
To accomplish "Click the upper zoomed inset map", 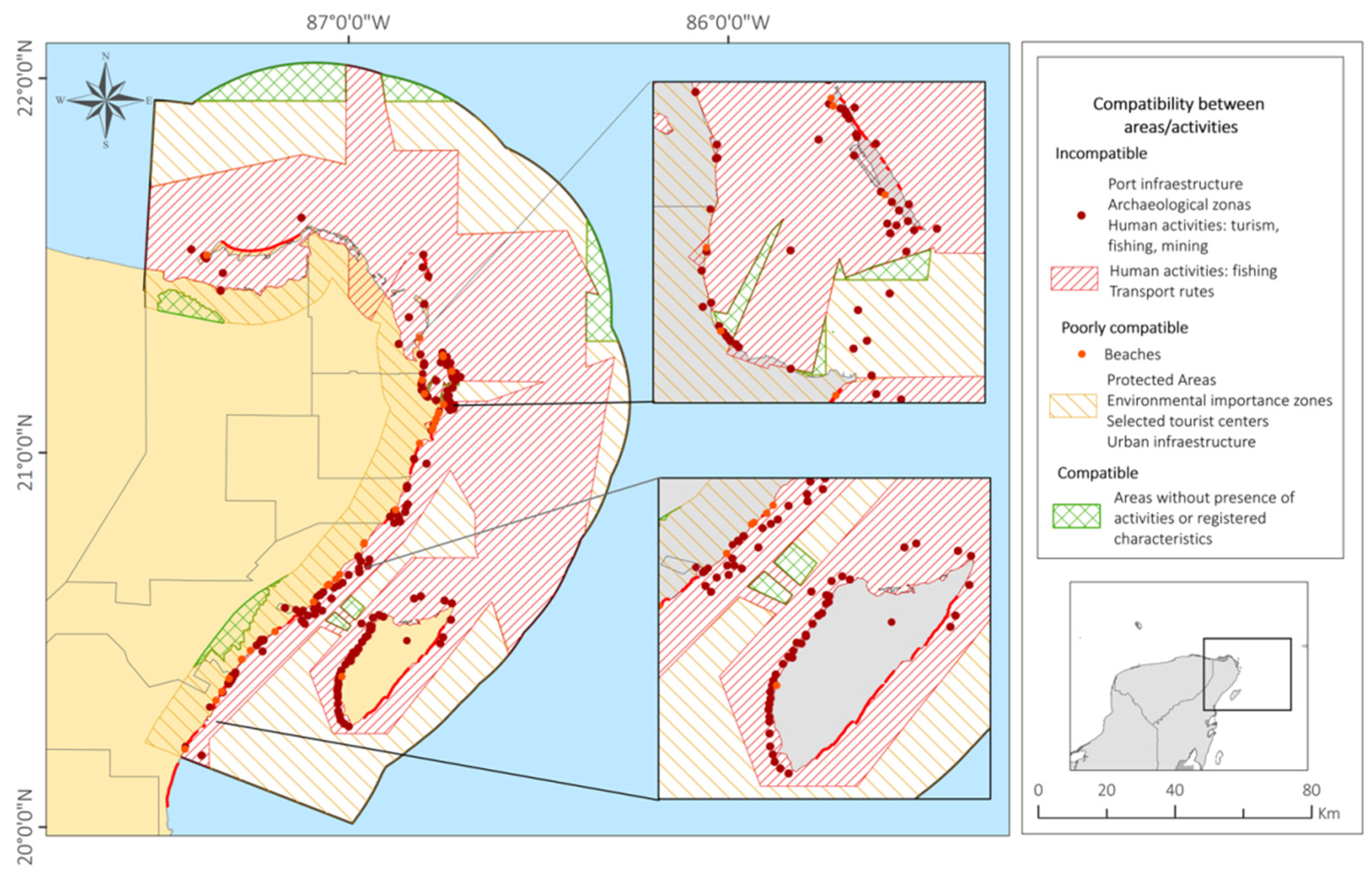I will [x=819, y=241].
